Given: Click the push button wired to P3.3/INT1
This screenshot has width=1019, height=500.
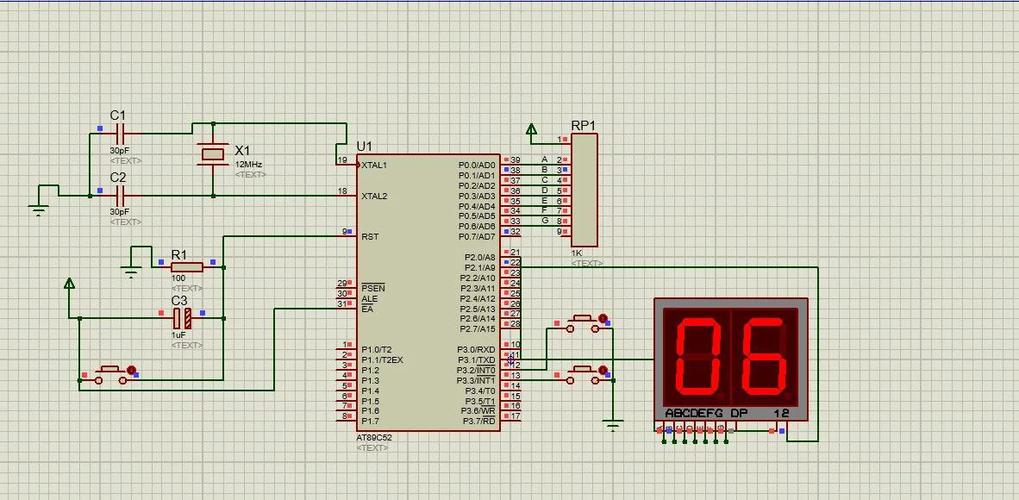Looking at the screenshot, I should click(583, 374).
